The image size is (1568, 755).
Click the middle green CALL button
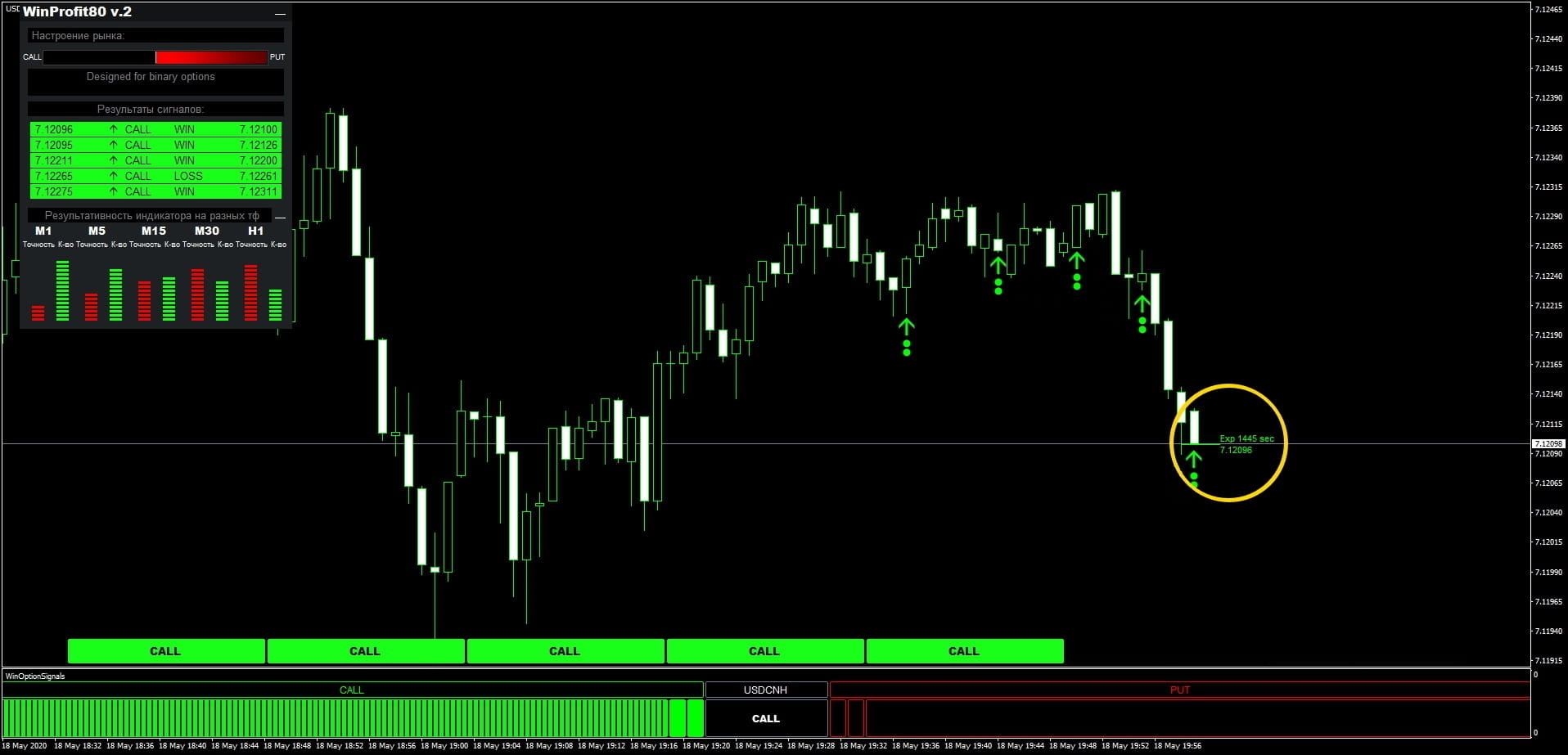565,651
